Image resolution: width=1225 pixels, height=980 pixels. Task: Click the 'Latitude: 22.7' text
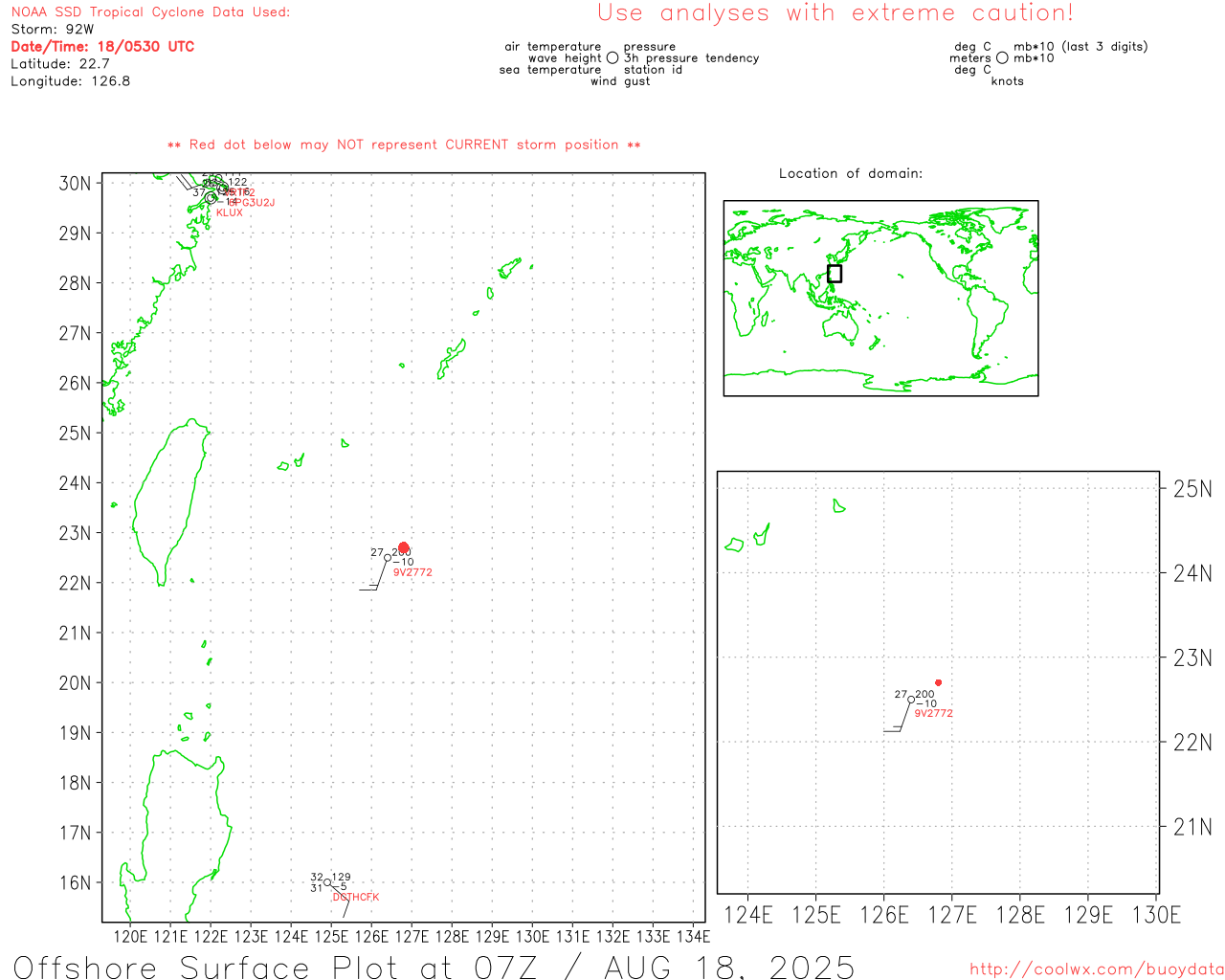coord(60,64)
